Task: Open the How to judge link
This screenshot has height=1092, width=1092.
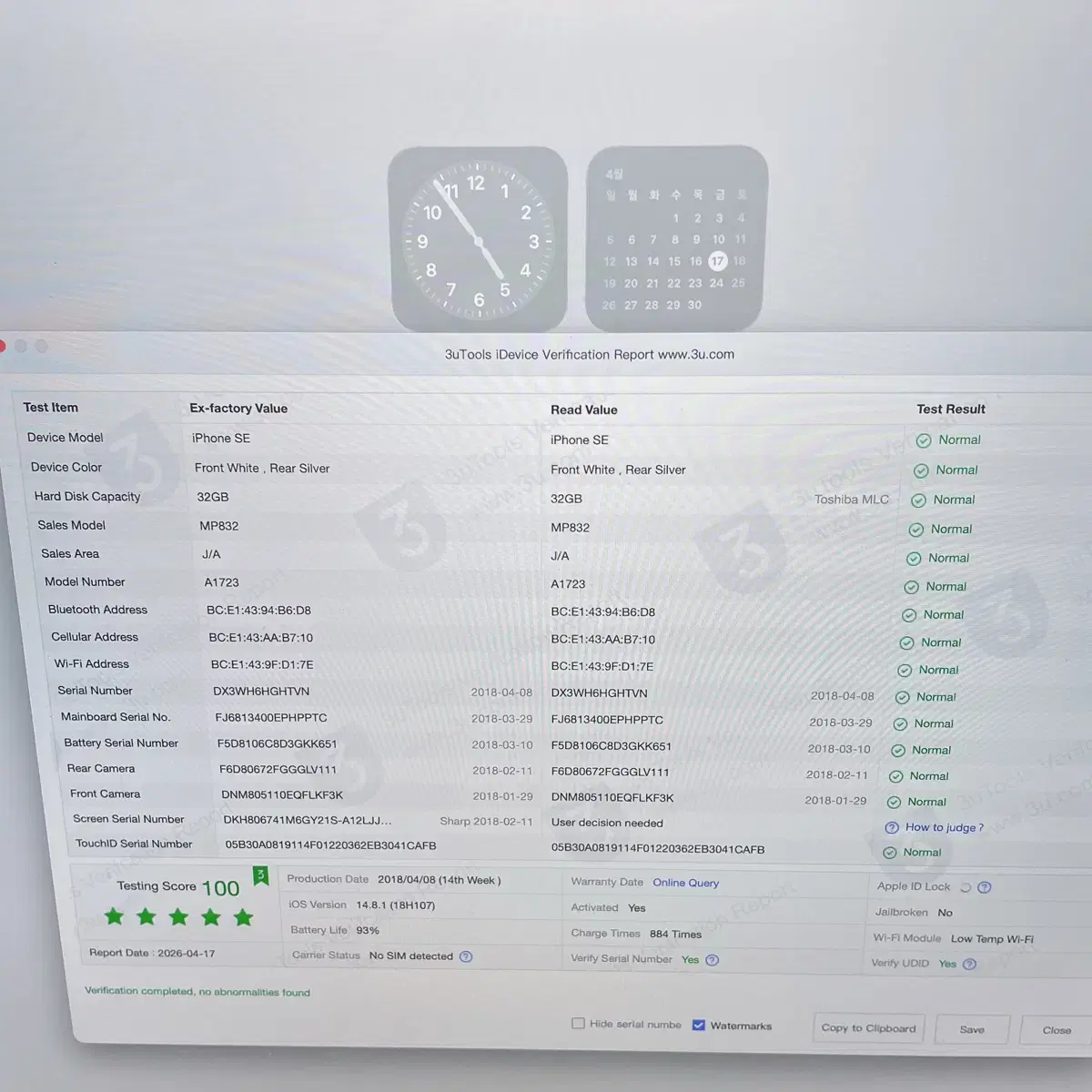Action: (x=944, y=827)
